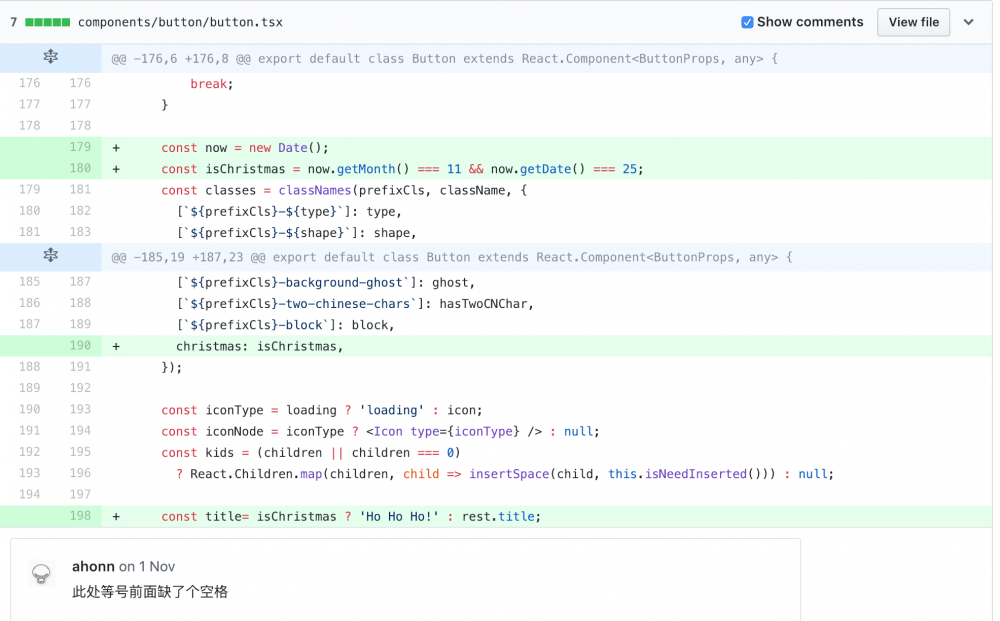Click the plus marker on the 'const now' line
Viewport: 1000px width, 621px height.
click(x=116, y=147)
